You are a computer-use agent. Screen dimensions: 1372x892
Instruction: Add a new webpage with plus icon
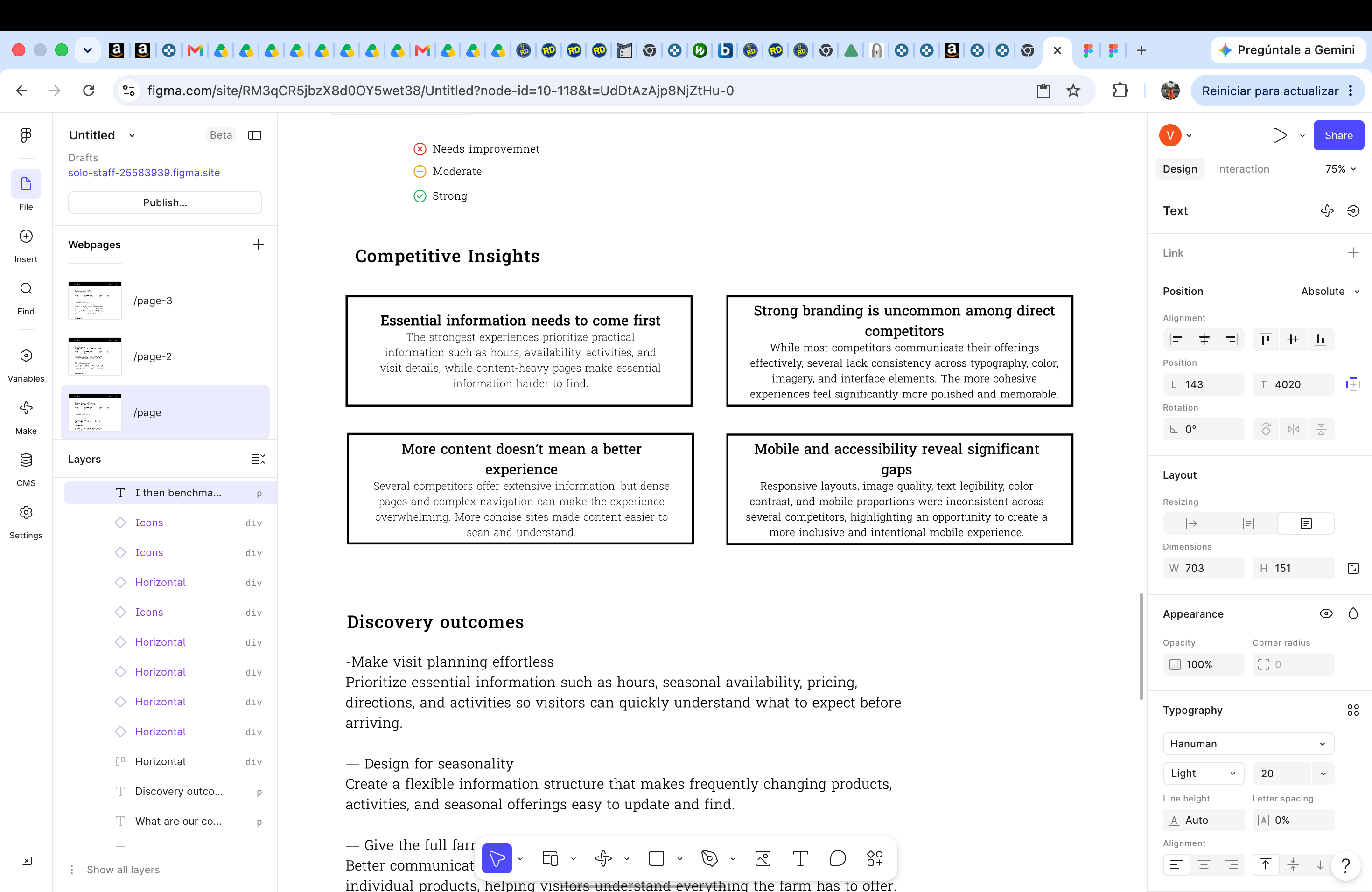click(x=258, y=245)
